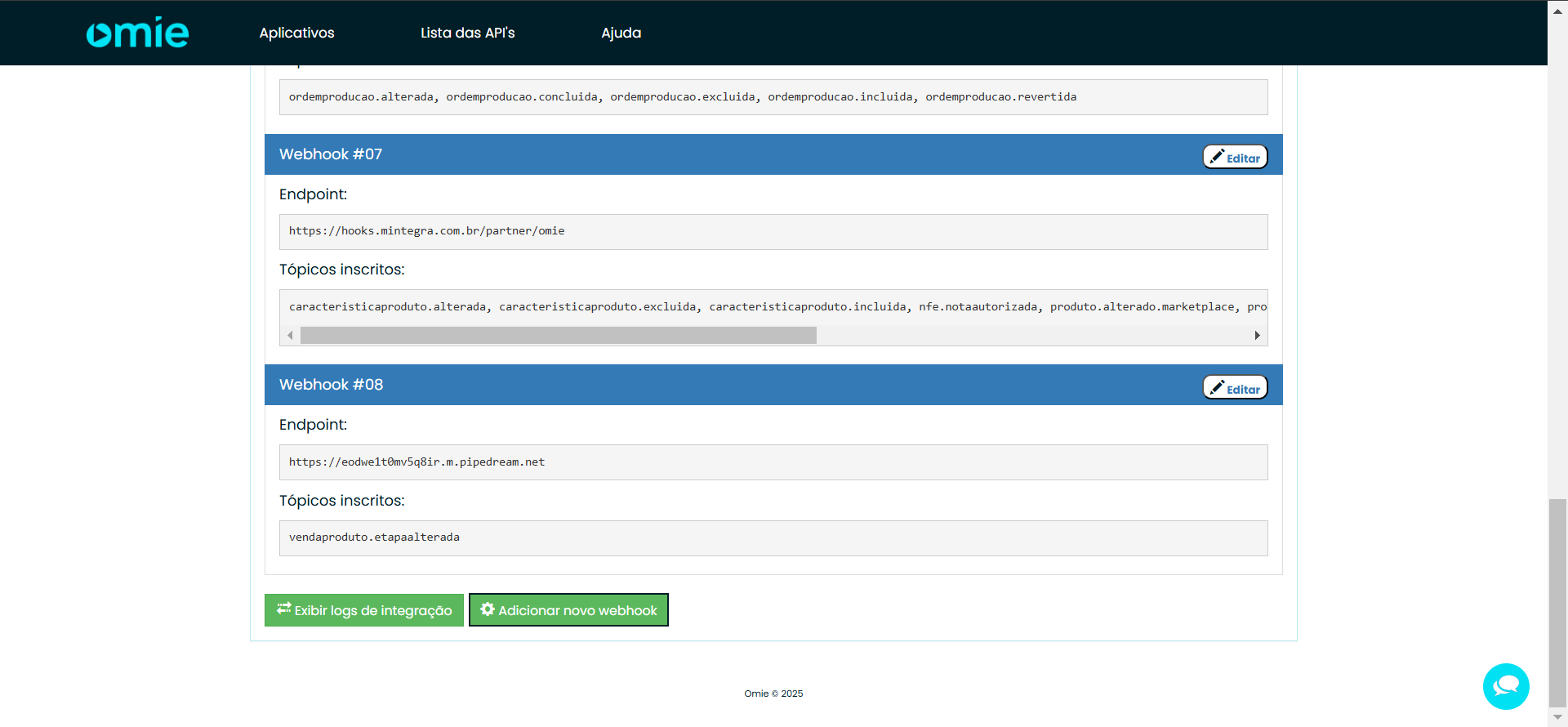The image size is (1568, 727).
Task: Open the Aplicativos menu
Action: pyautogui.click(x=296, y=33)
